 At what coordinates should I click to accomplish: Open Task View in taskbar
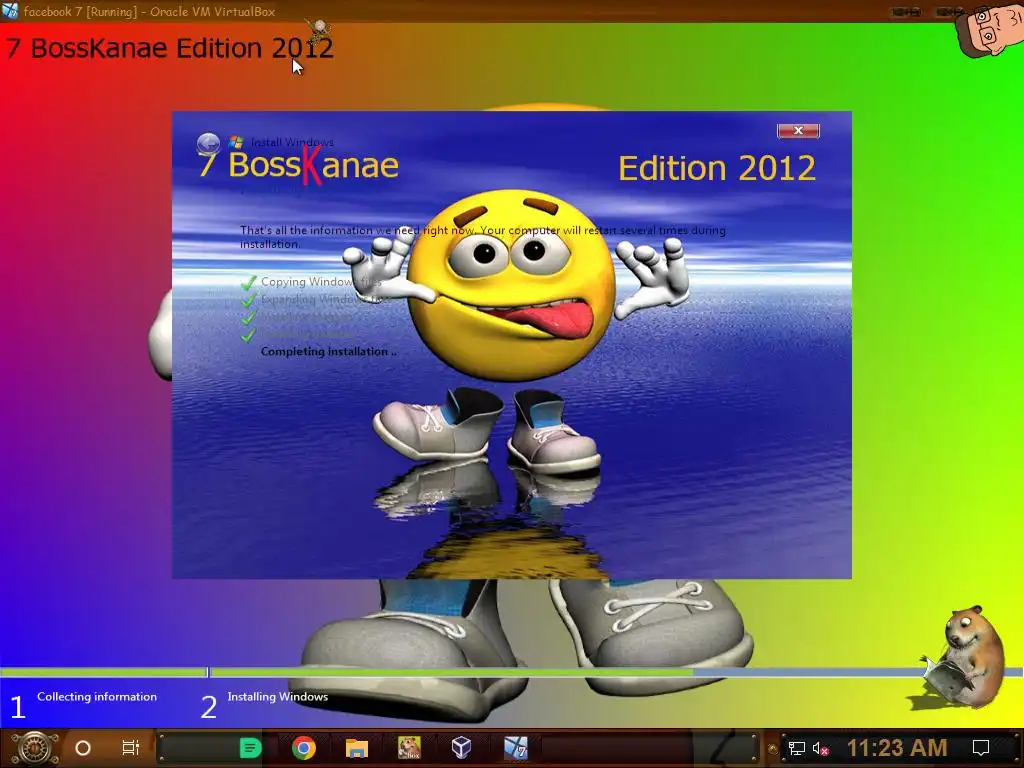[131, 748]
